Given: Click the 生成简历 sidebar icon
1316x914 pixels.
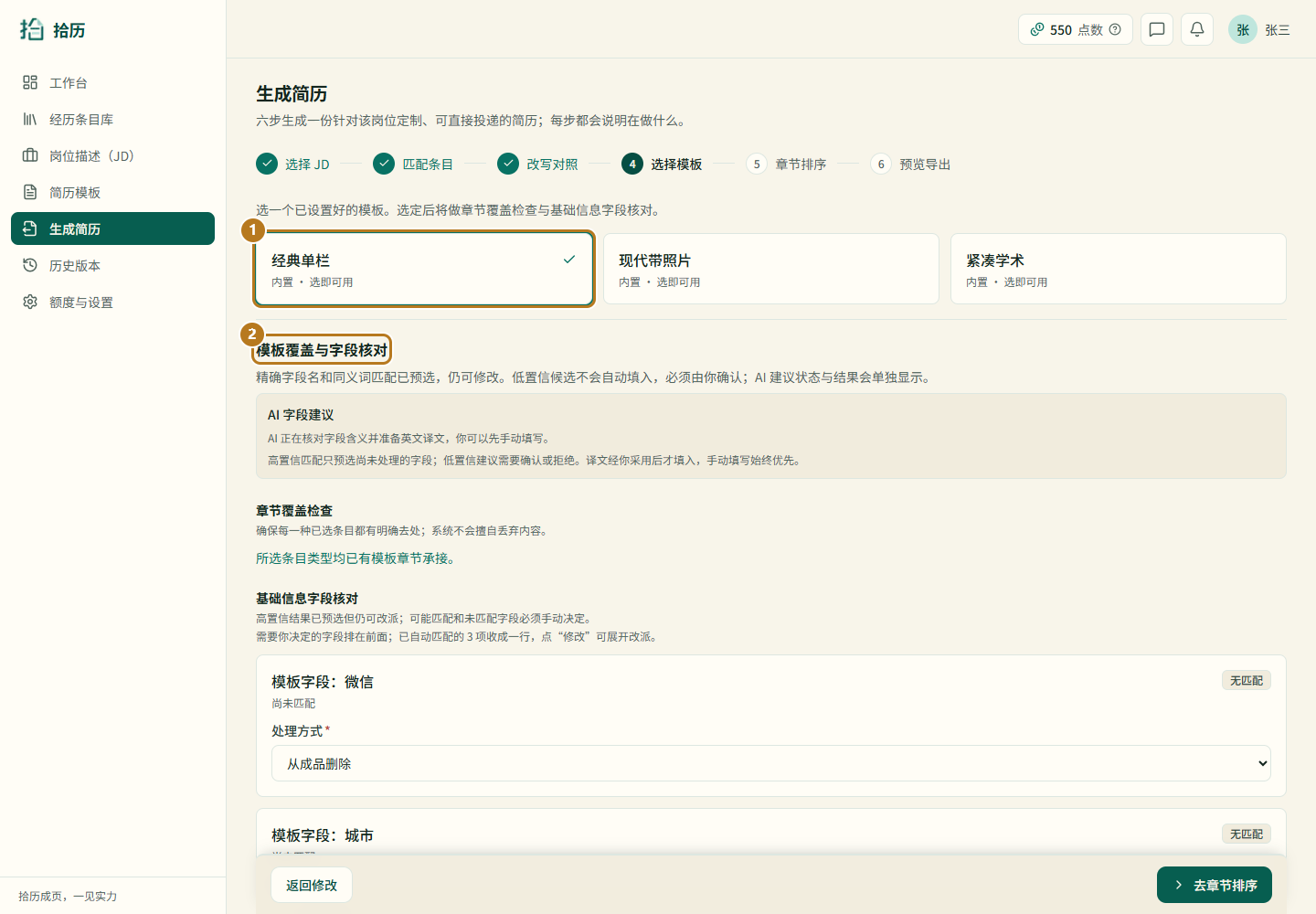Looking at the screenshot, I should 30,228.
